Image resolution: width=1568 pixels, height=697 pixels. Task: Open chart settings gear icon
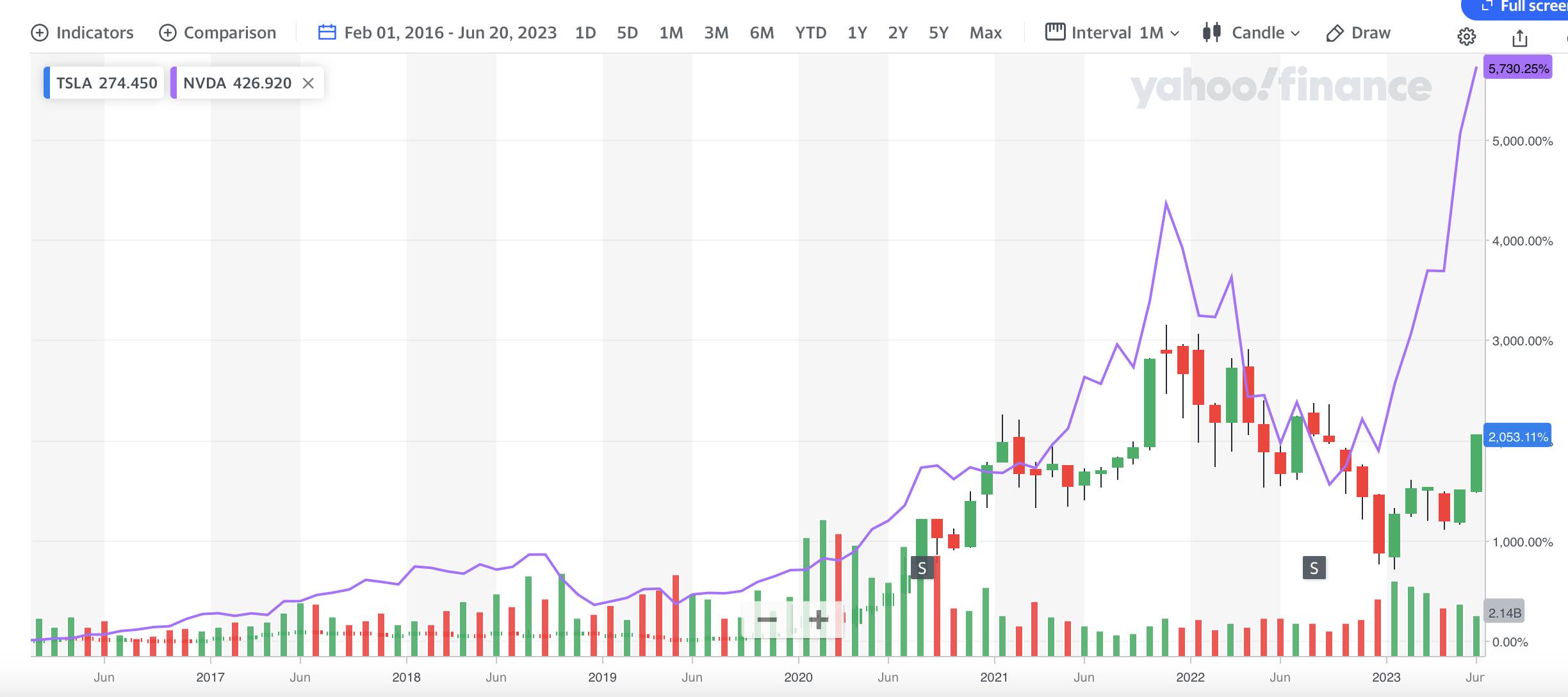(x=1466, y=37)
